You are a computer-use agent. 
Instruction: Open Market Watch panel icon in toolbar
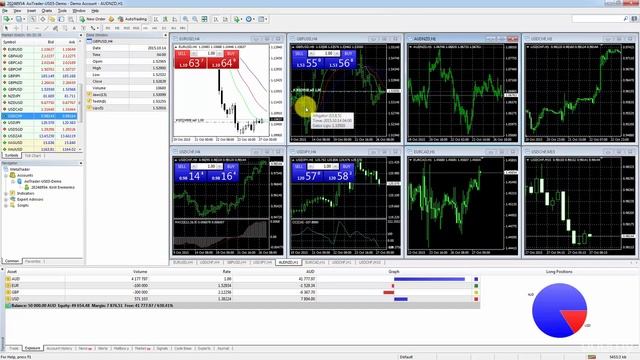coord(33,19)
